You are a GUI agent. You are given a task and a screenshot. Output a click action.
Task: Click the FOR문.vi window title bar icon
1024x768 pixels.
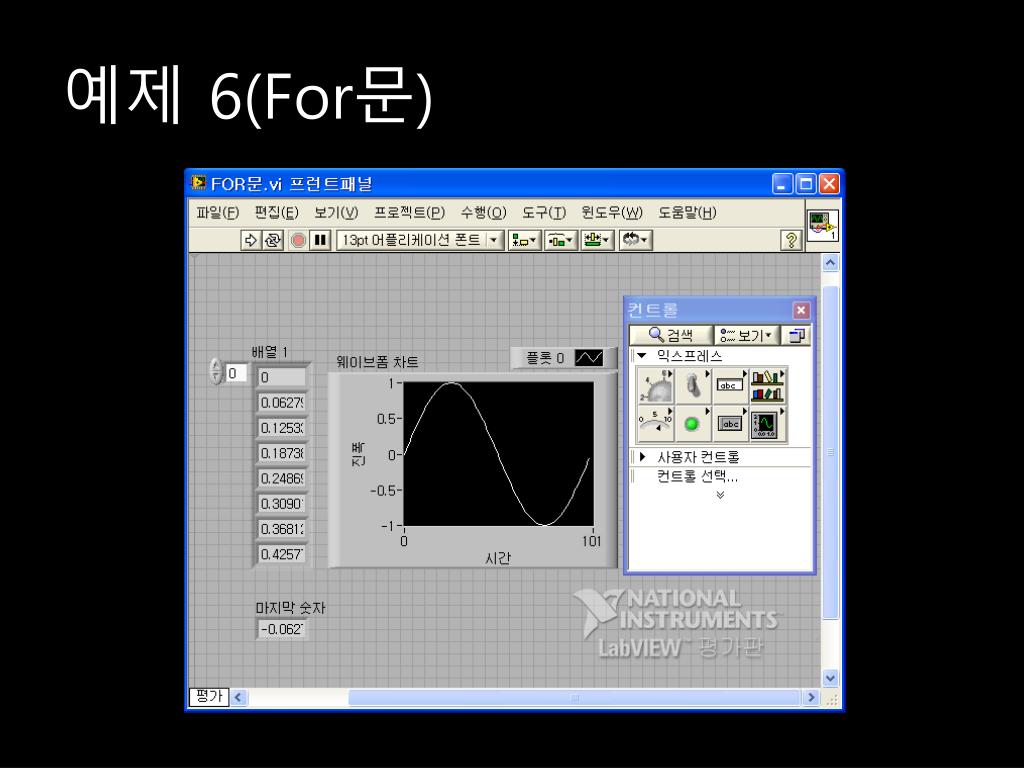click(199, 183)
